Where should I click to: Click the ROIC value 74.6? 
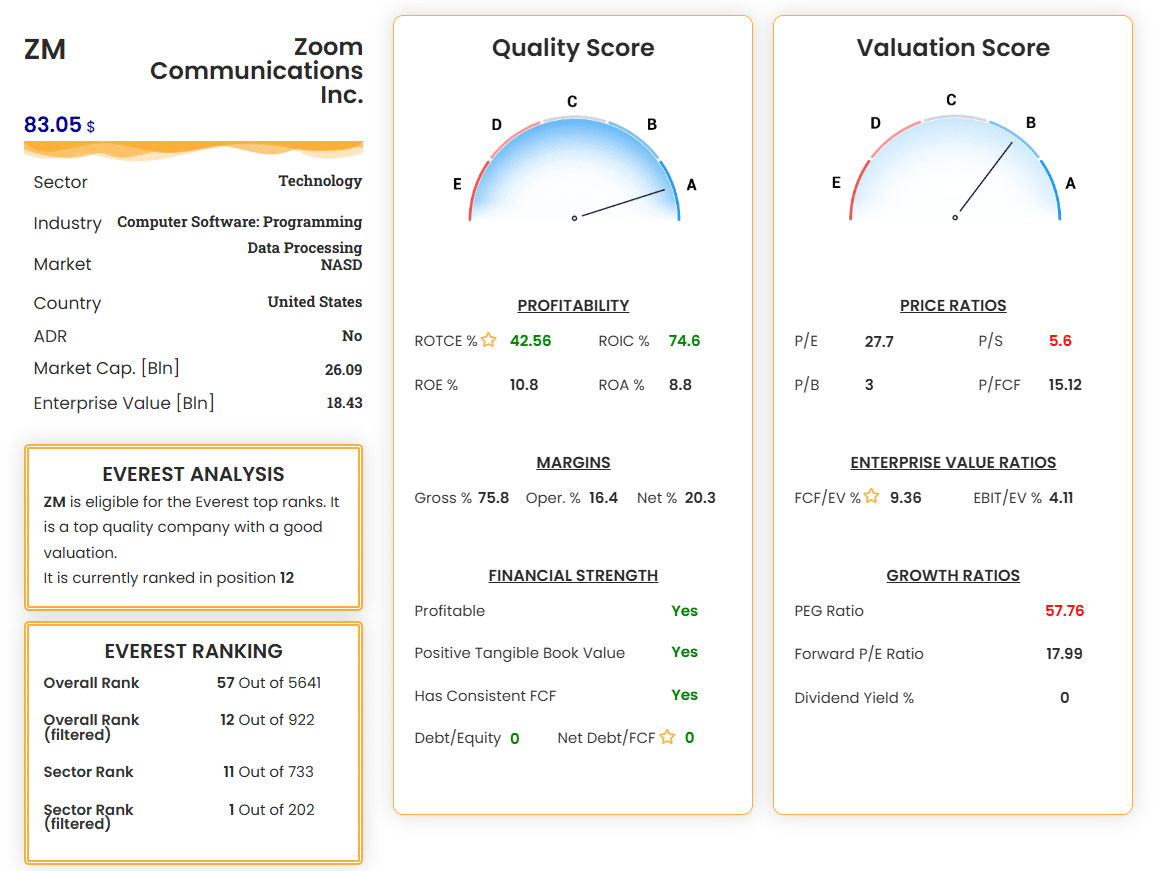(684, 341)
